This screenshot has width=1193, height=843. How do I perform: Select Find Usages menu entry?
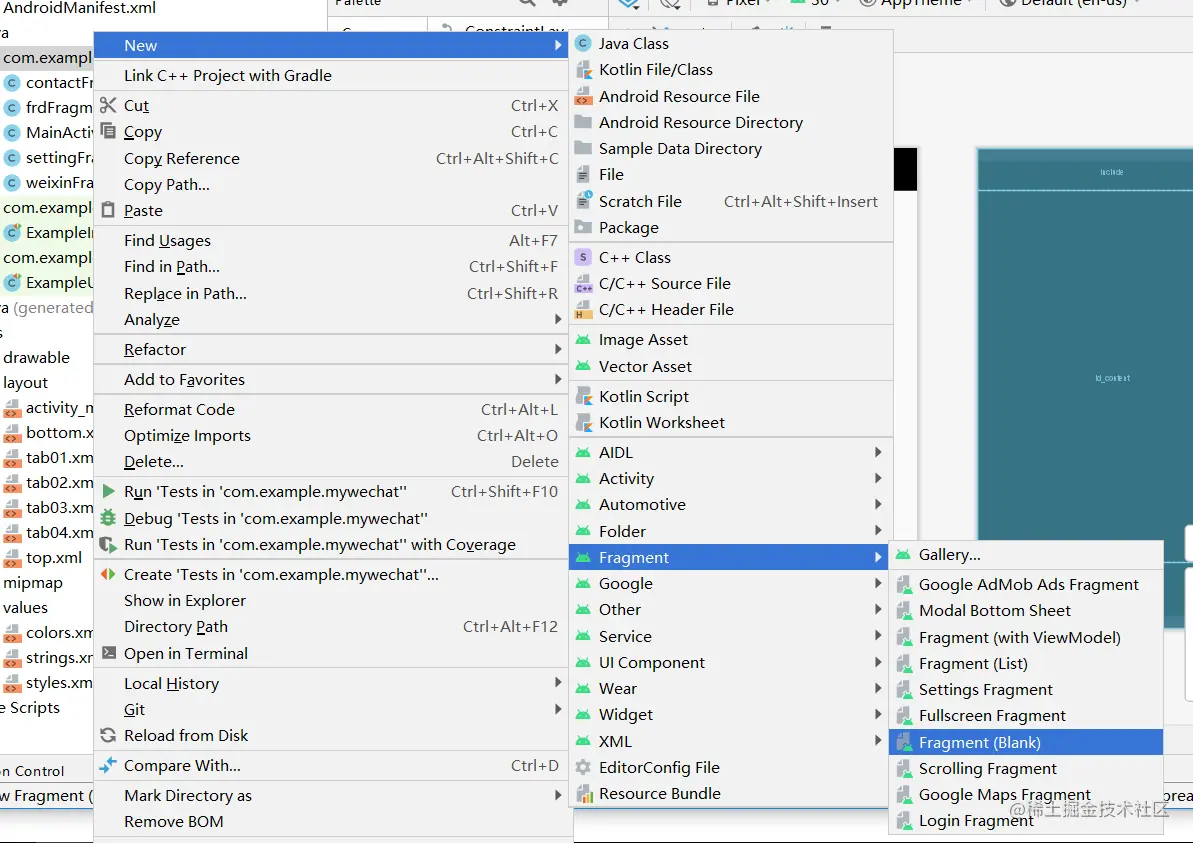pos(331,240)
